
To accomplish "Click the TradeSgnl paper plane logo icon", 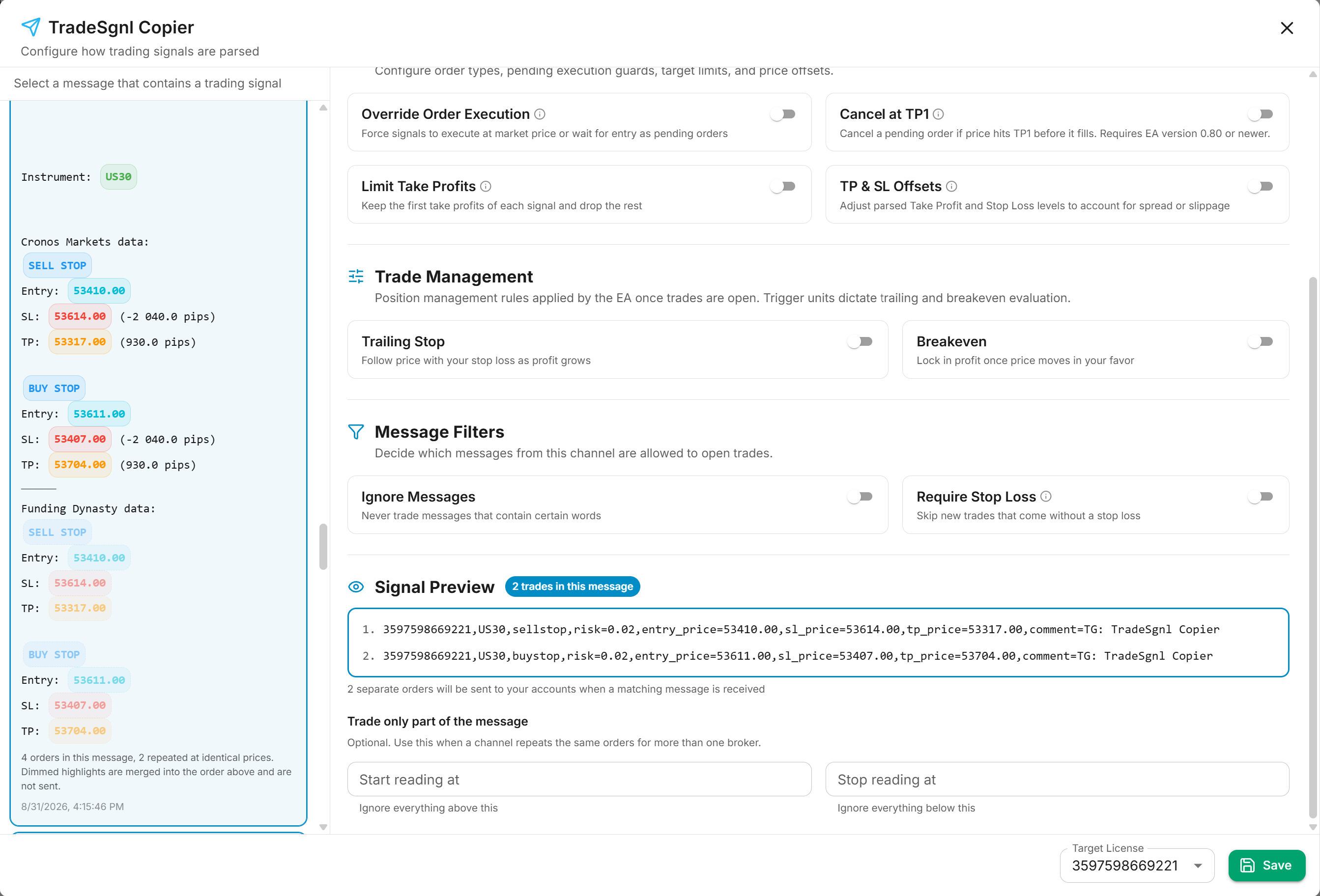I will [30, 27].
